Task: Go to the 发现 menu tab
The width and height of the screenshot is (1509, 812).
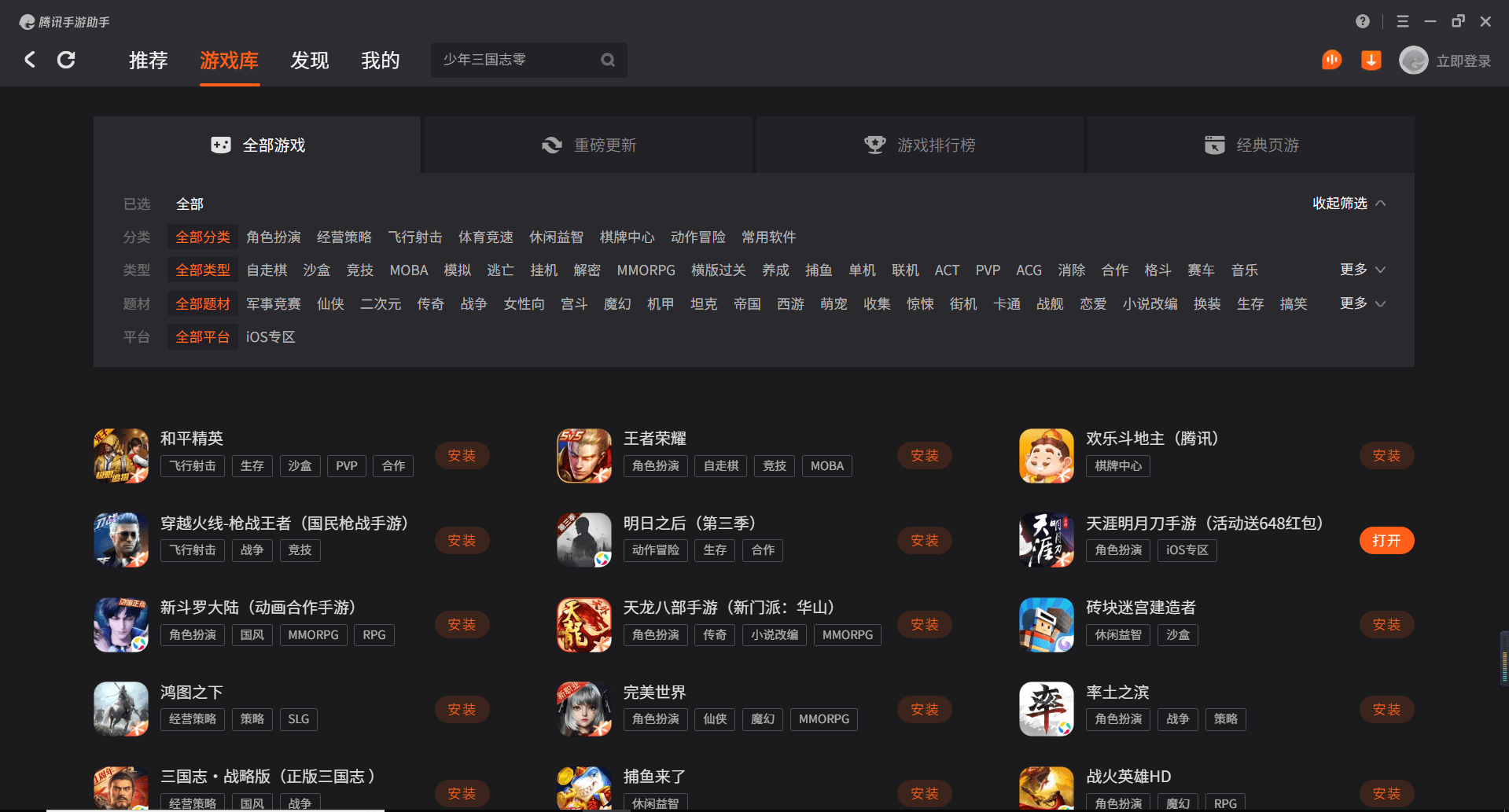Action: pos(310,61)
